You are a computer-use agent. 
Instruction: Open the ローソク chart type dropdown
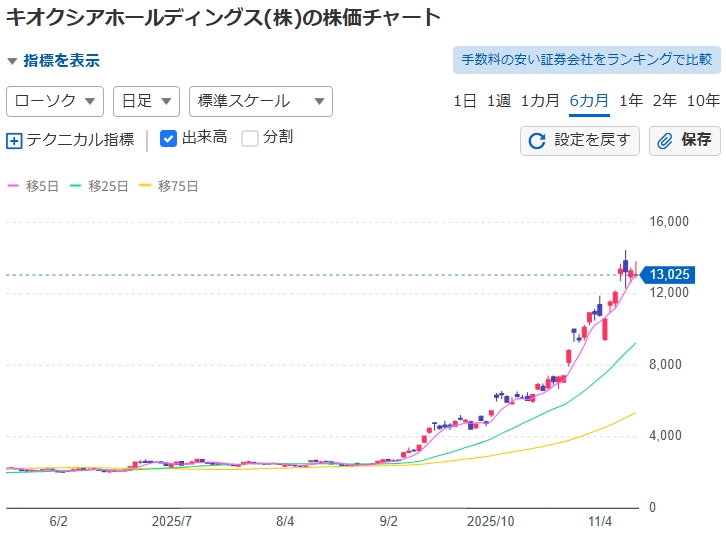pyautogui.click(x=55, y=101)
